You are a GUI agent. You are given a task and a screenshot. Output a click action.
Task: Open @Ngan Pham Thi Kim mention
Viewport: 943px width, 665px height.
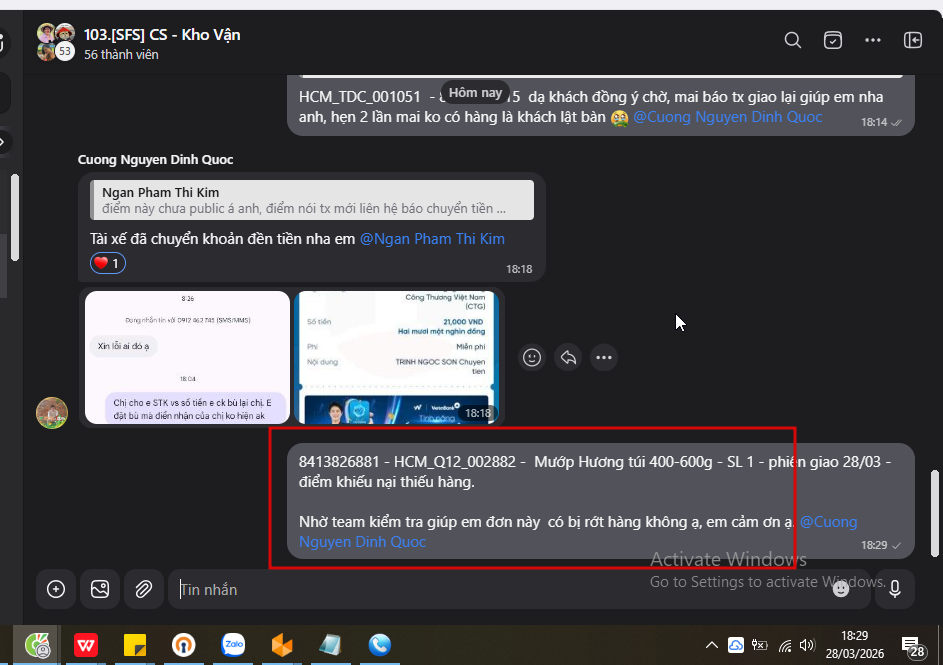(x=432, y=239)
